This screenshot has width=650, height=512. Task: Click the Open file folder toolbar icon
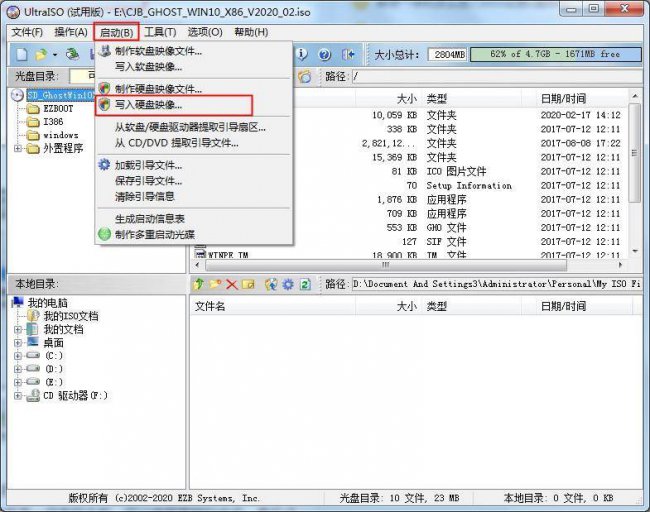(x=41, y=54)
